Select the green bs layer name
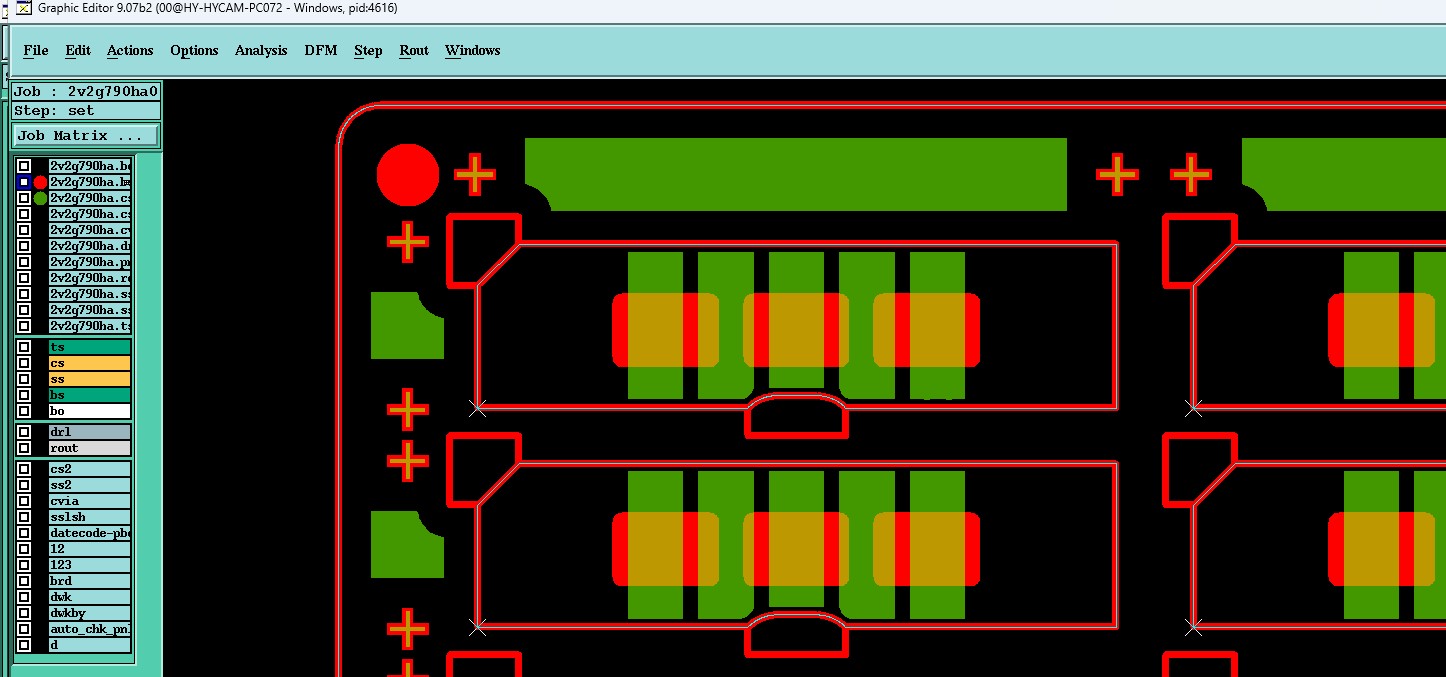1446x677 pixels. point(89,395)
